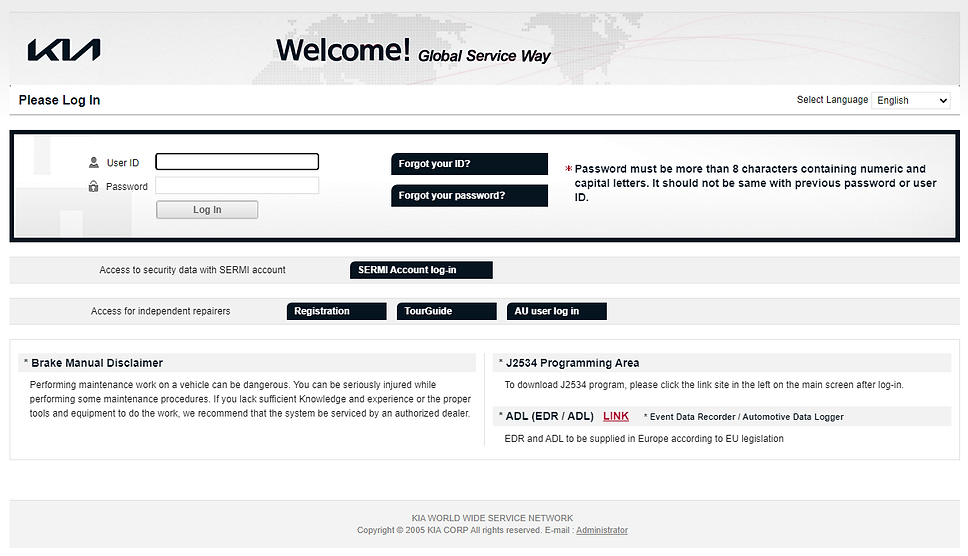Image resolution: width=968 pixels, height=556 pixels.
Task: Click the Welcome! Global Service Way banner text
Action: coord(413,51)
